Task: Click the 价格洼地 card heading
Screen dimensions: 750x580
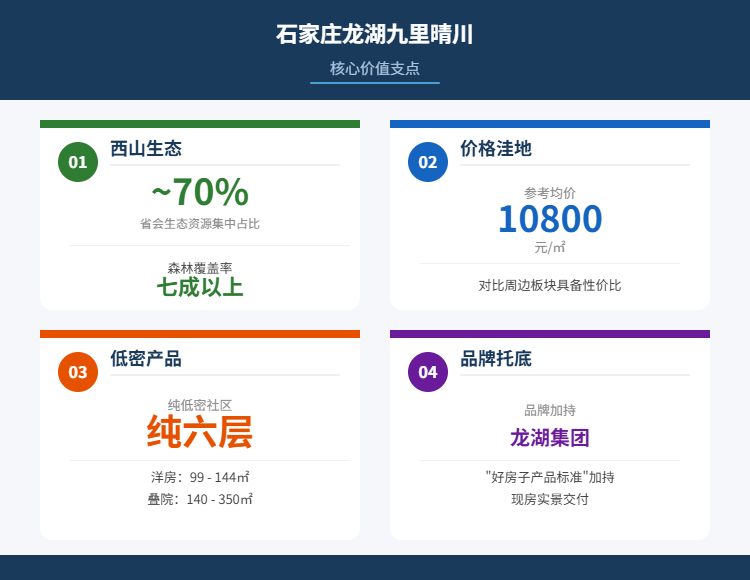Action: point(496,148)
